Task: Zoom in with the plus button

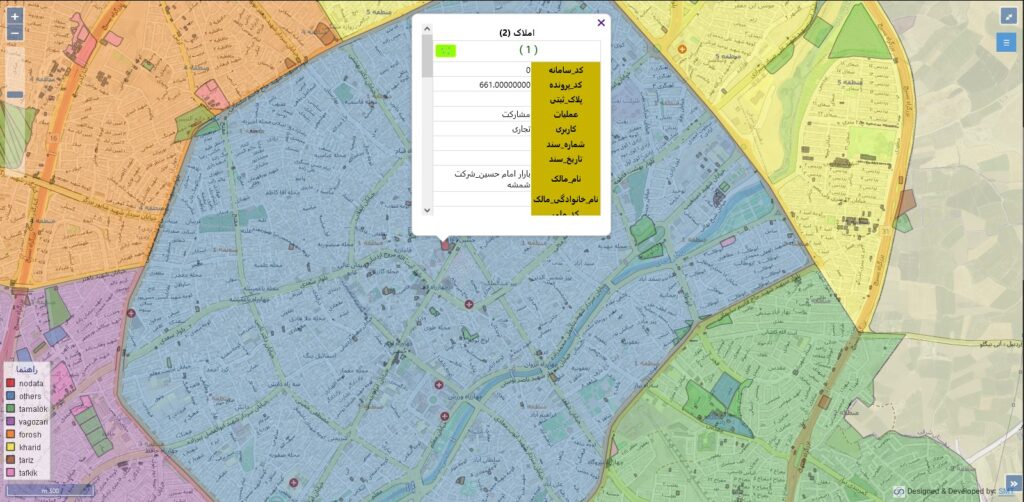Action: click(15, 17)
